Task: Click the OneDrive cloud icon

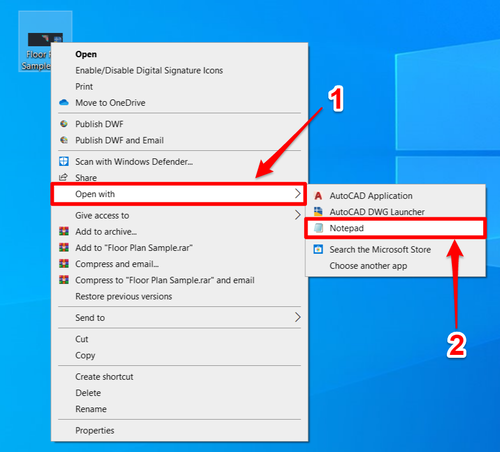Action: click(64, 103)
